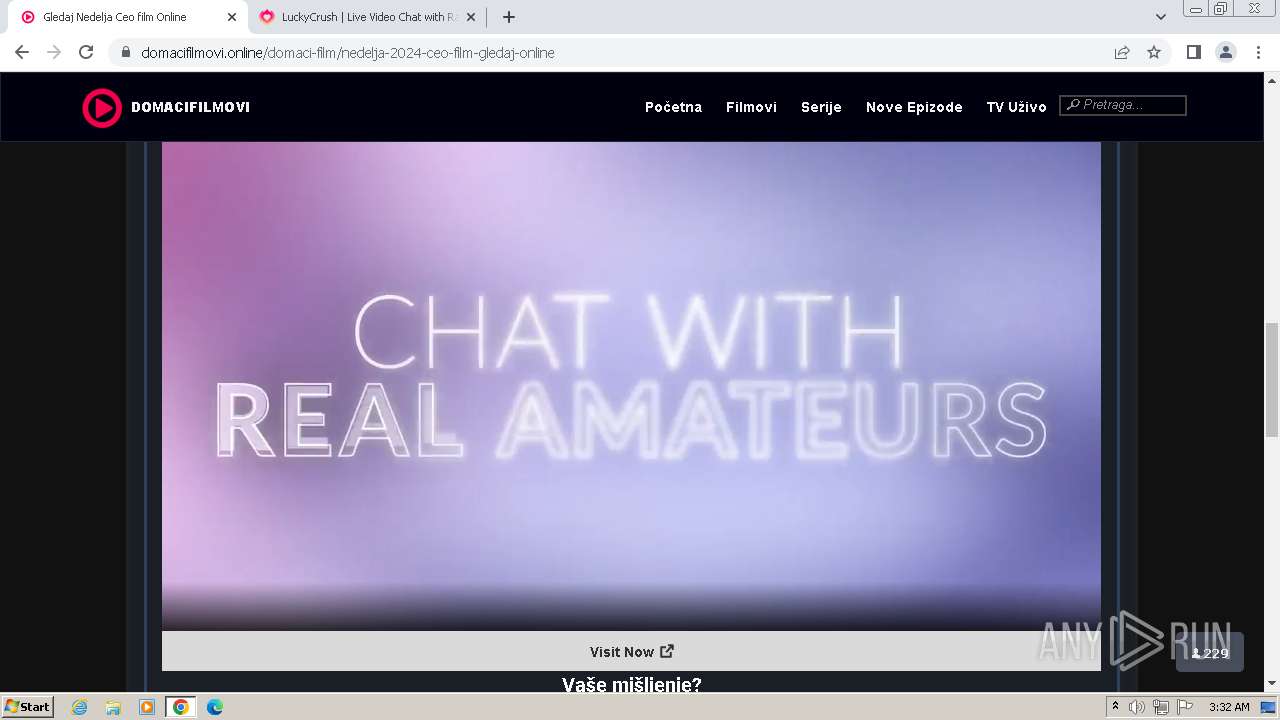The height and width of the screenshot is (720, 1280).
Task: Click Visit Now button under ad
Action: [x=631, y=651]
